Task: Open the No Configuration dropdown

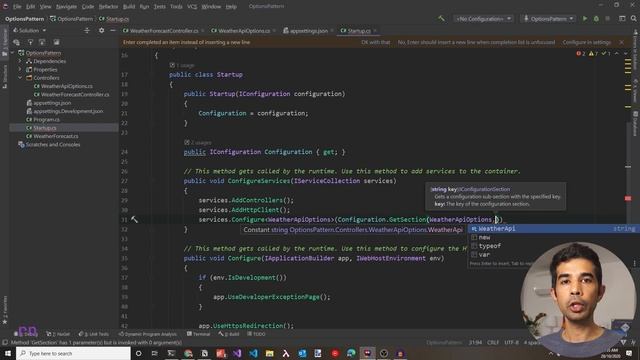Action: click(484, 19)
